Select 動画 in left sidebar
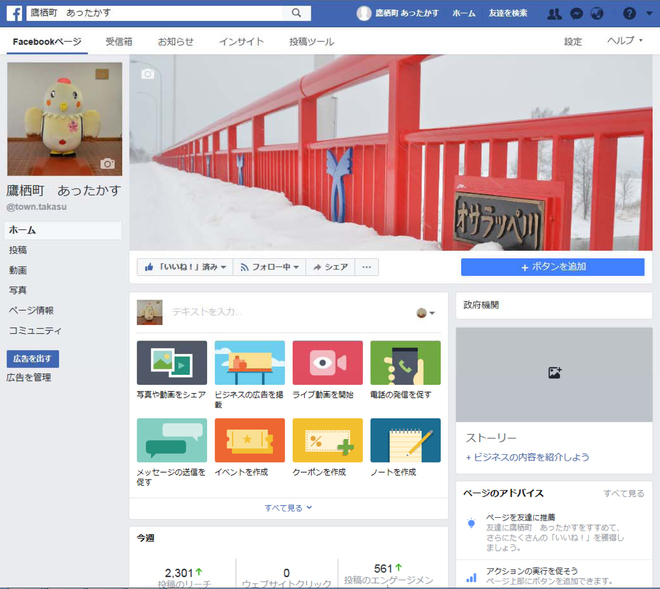Viewport: 660px width, 589px height. (18, 270)
